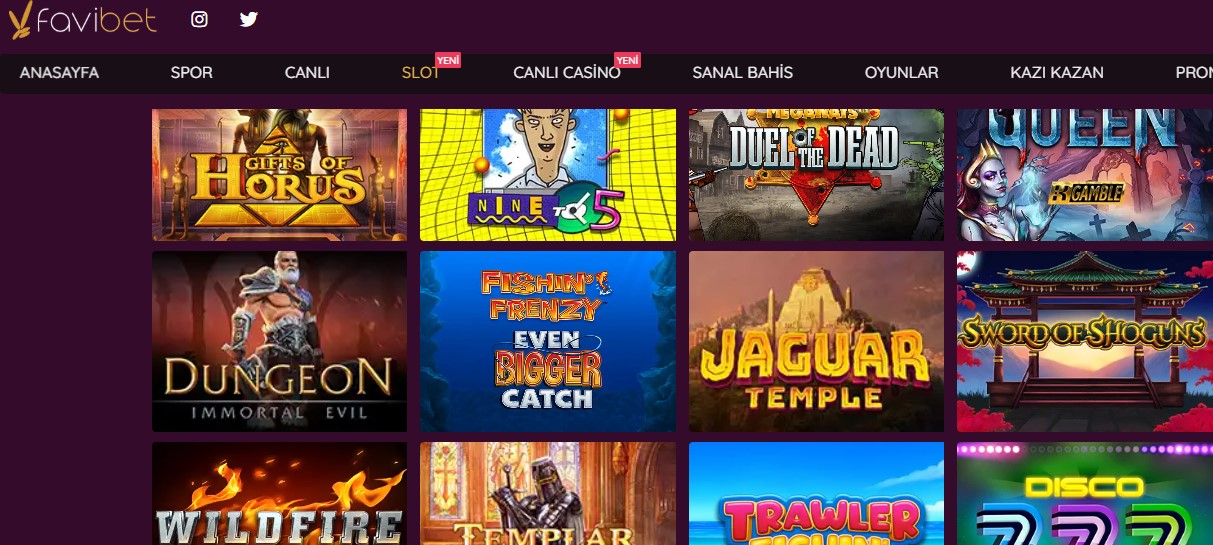The image size is (1213, 545).
Task: Open the KAZI KAZAN menu item
Action: (x=1057, y=73)
